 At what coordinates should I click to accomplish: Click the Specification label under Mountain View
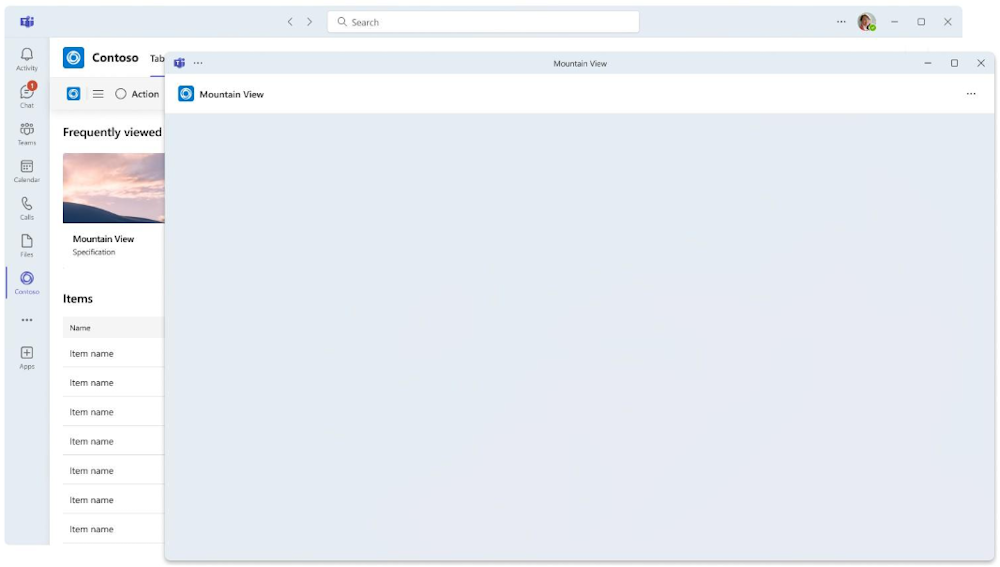pos(94,252)
